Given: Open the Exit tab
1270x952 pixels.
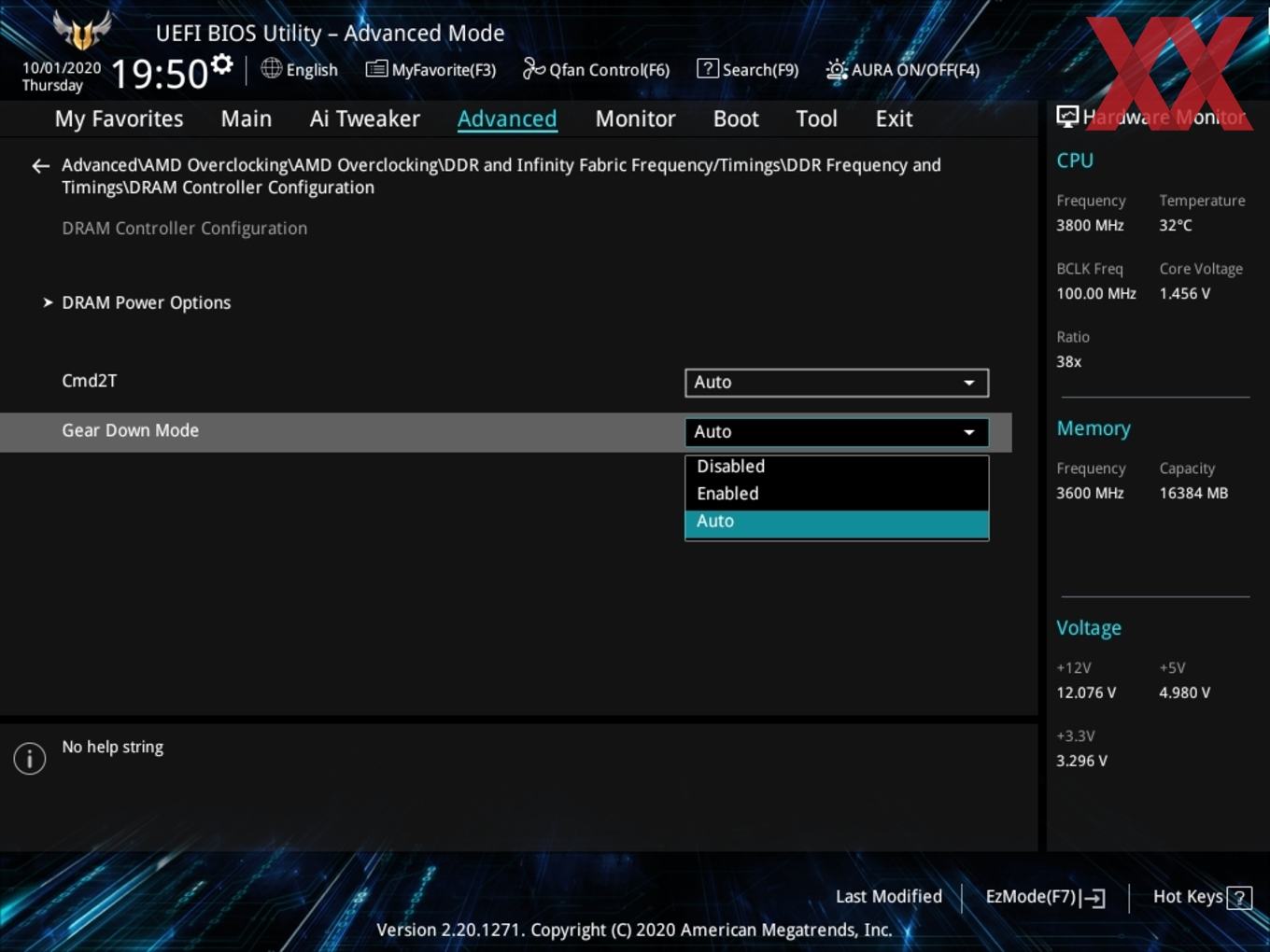Looking at the screenshot, I should click(x=894, y=119).
